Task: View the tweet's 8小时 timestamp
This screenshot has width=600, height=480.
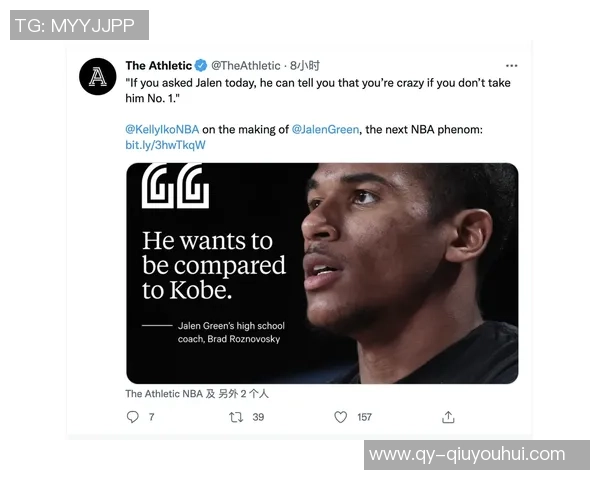Action: click(305, 65)
